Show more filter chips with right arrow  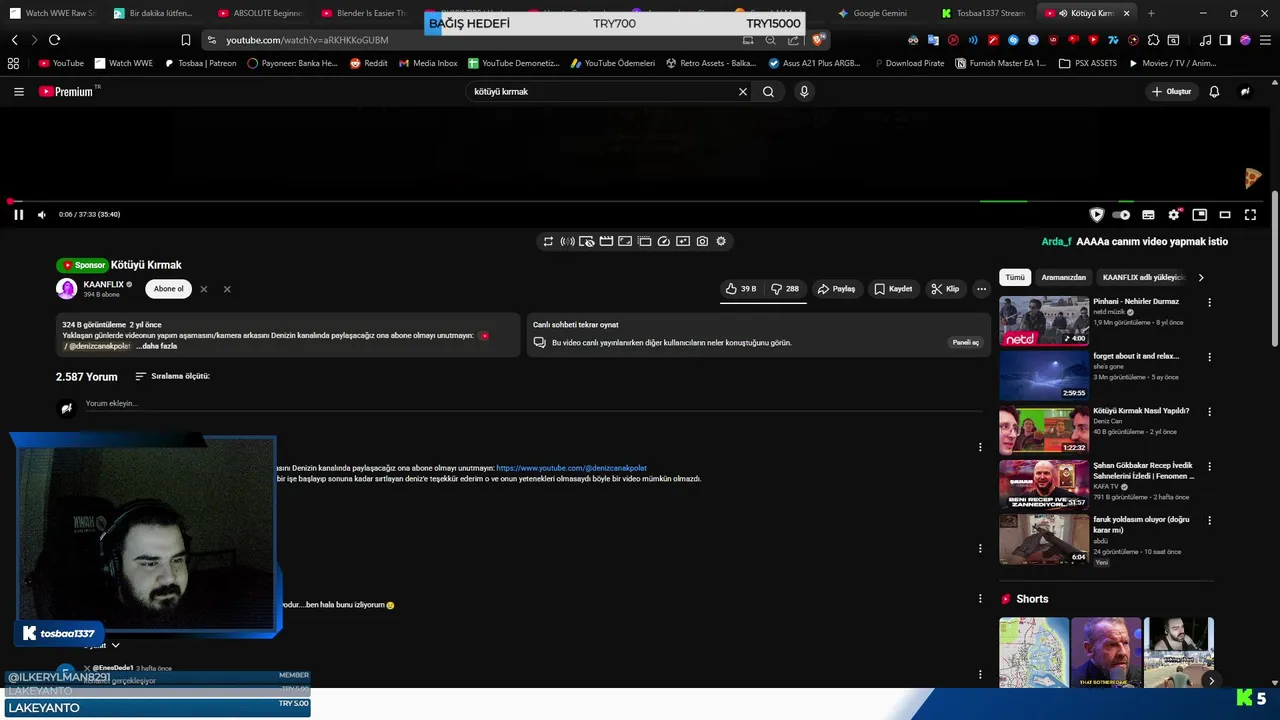pyautogui.click(x=1201, y=277)
